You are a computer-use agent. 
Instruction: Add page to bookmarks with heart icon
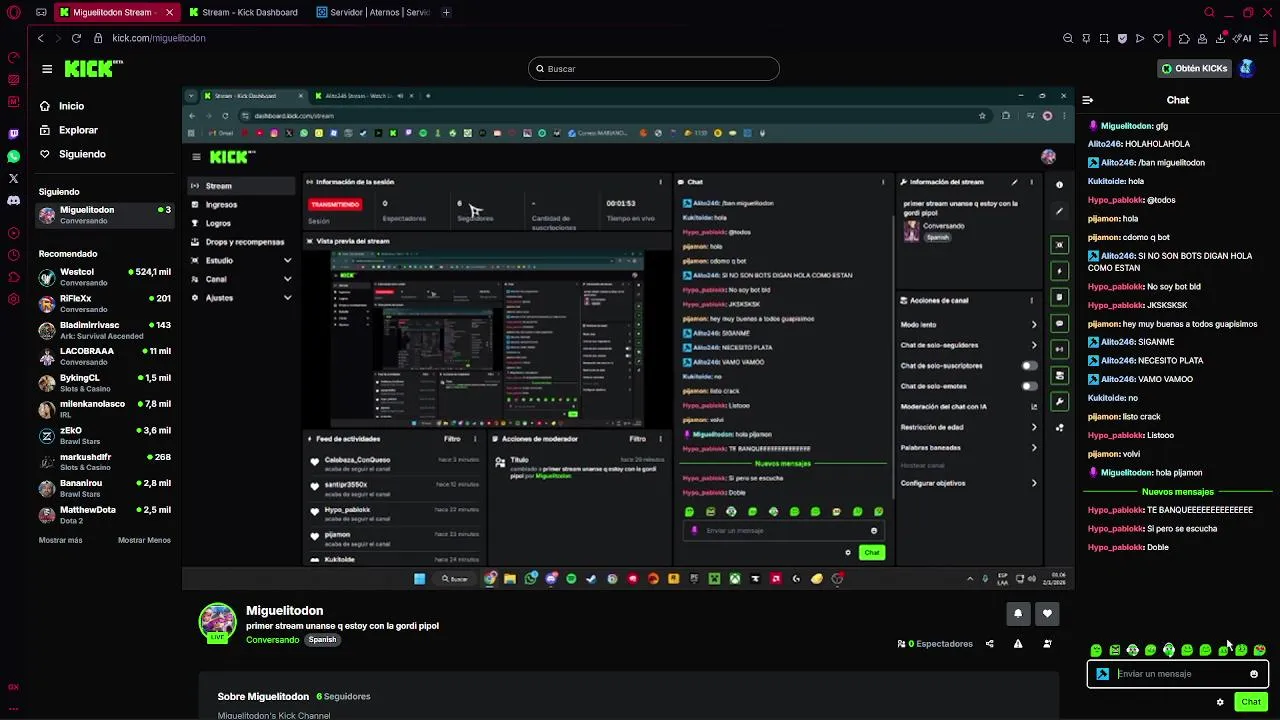[x=1158, y=38]
